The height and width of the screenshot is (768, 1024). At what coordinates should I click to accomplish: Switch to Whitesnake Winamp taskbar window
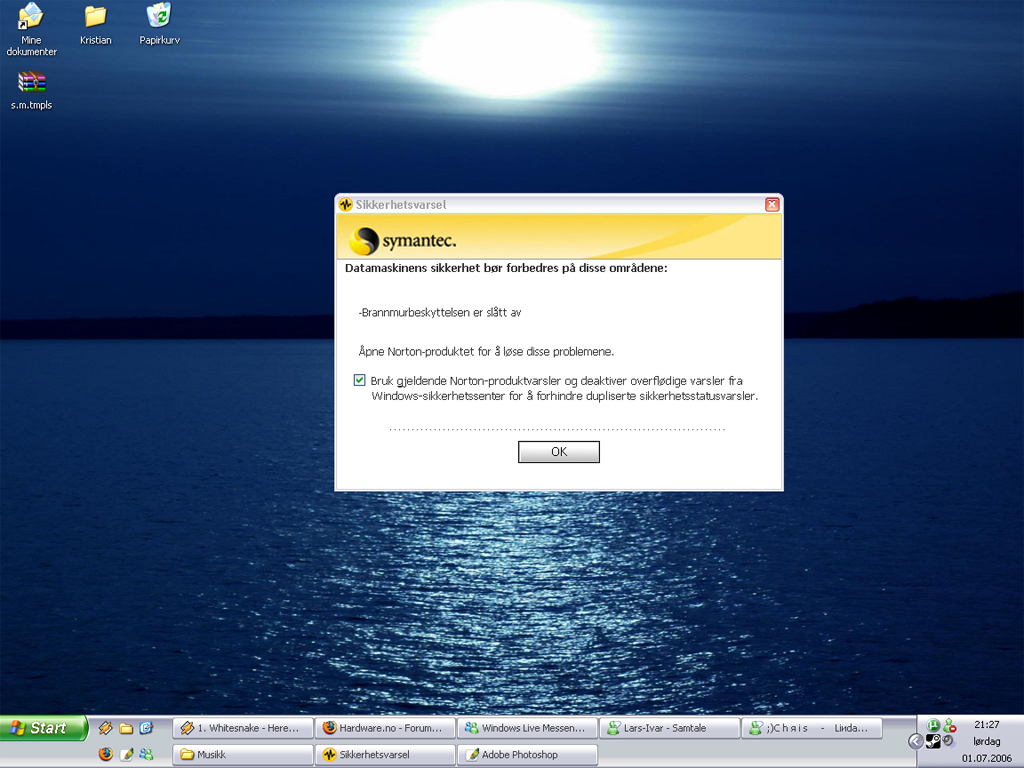[243, 728]
